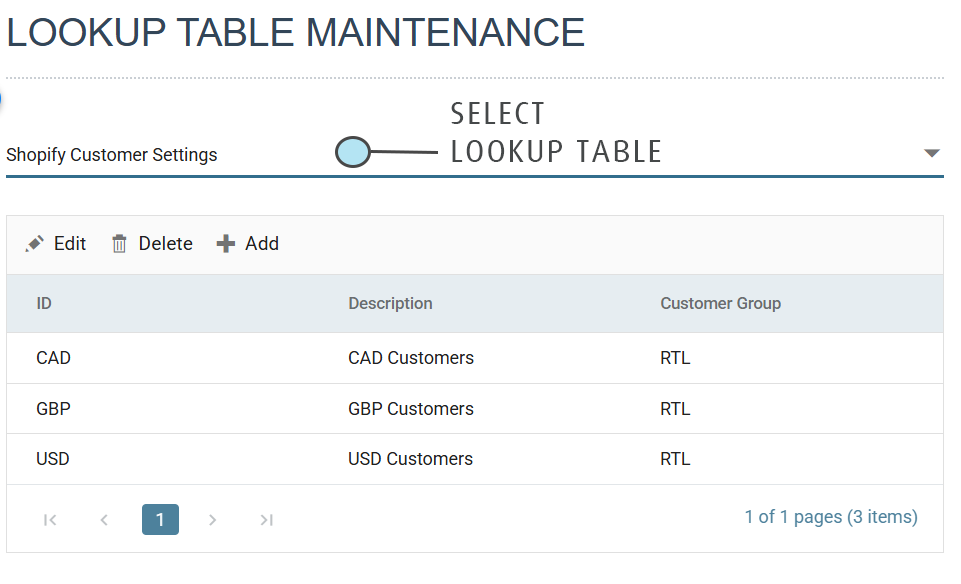This screenshot has width=961, height=584.
Task: Go to next page arrow
Action: pos(212,520)
